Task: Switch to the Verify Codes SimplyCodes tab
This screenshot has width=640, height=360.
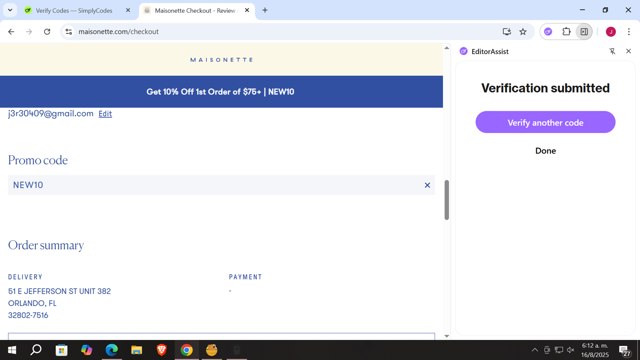Action: coord(73,11)
